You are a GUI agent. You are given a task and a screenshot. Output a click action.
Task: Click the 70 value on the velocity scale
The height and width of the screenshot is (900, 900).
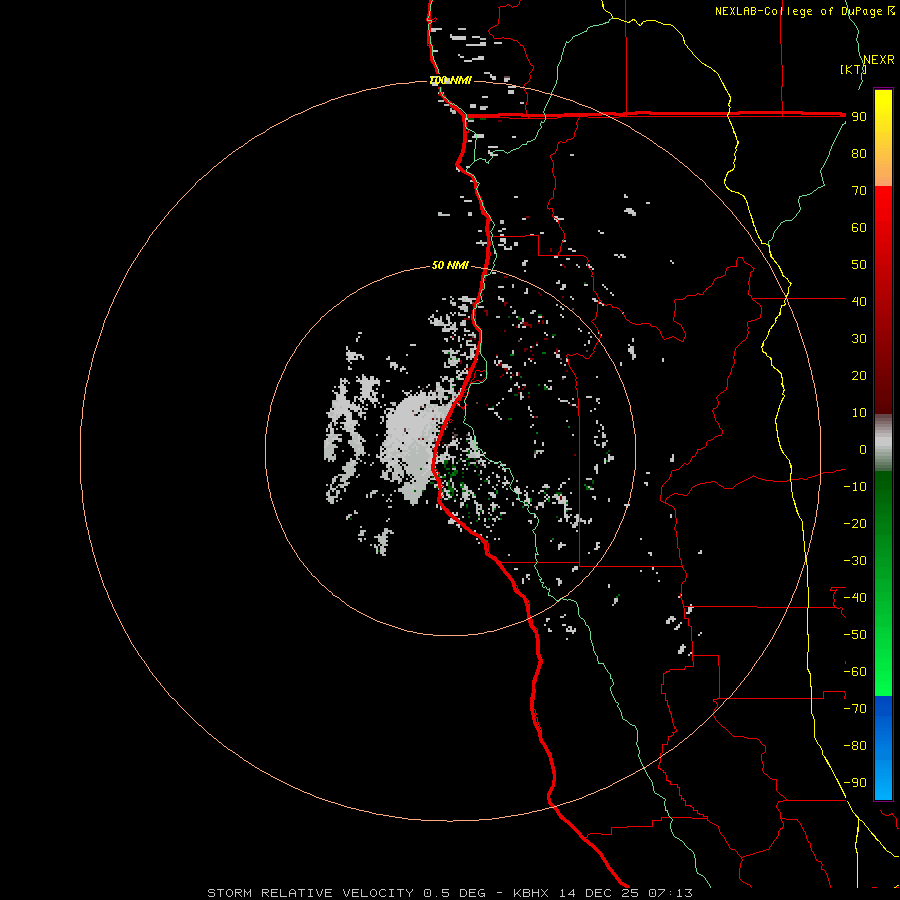[x=859, y=191]
